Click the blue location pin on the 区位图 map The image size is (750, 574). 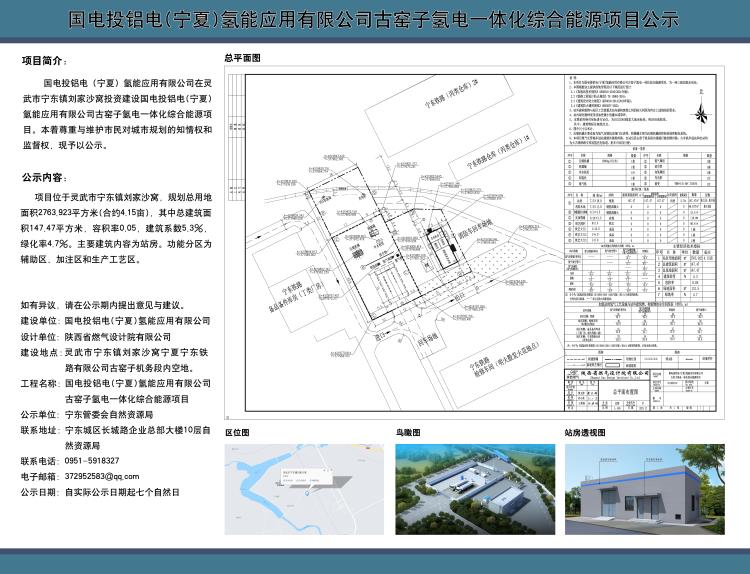[x=307, y=494]
